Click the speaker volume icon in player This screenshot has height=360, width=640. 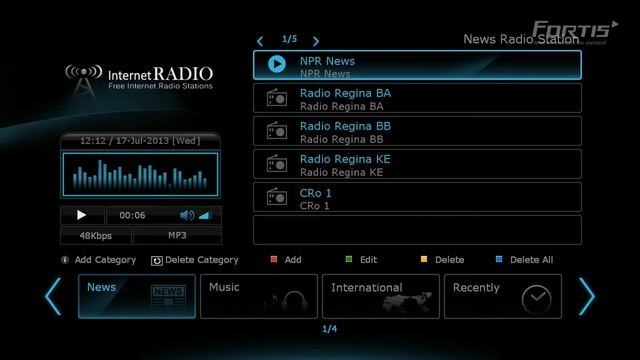(187, 215)
